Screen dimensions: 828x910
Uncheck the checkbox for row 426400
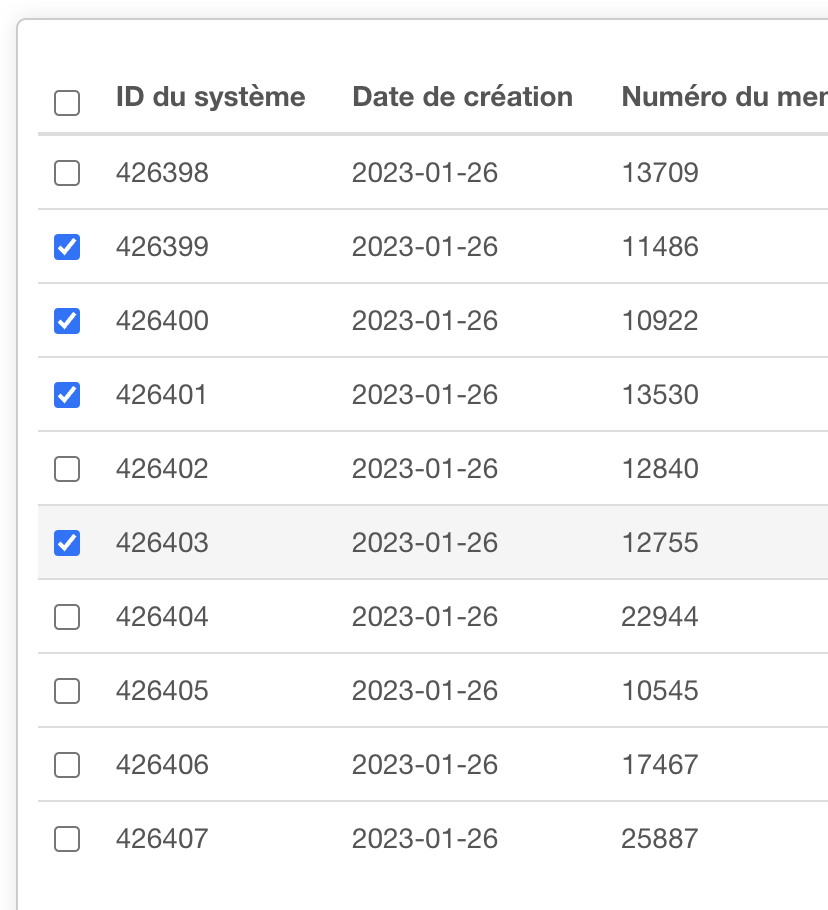coord(66,321)
